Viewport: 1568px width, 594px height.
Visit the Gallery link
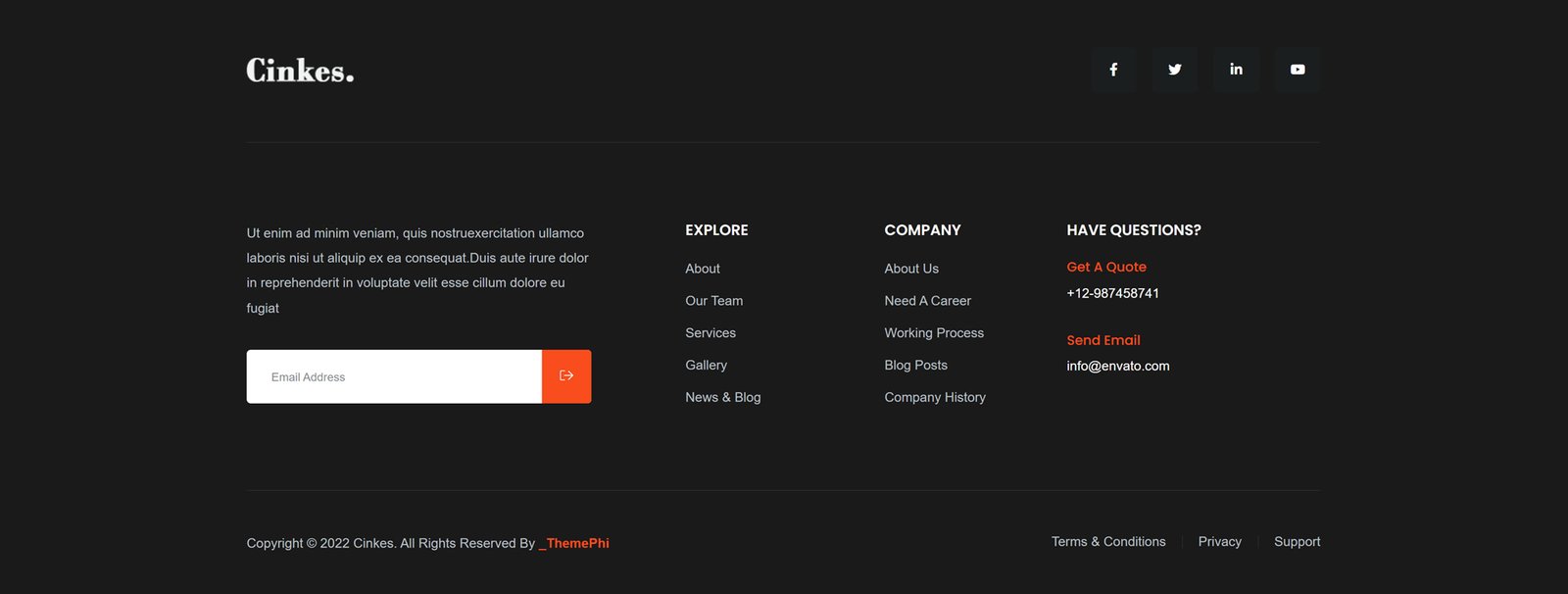tap(706, 365)
